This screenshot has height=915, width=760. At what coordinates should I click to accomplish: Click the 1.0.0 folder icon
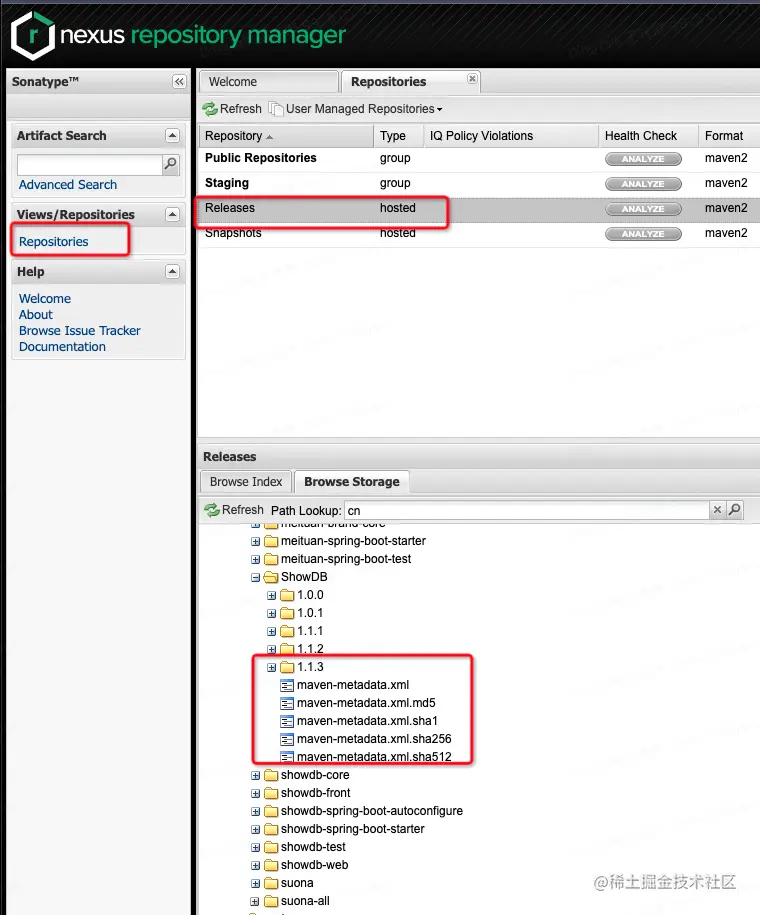point(287,595)
